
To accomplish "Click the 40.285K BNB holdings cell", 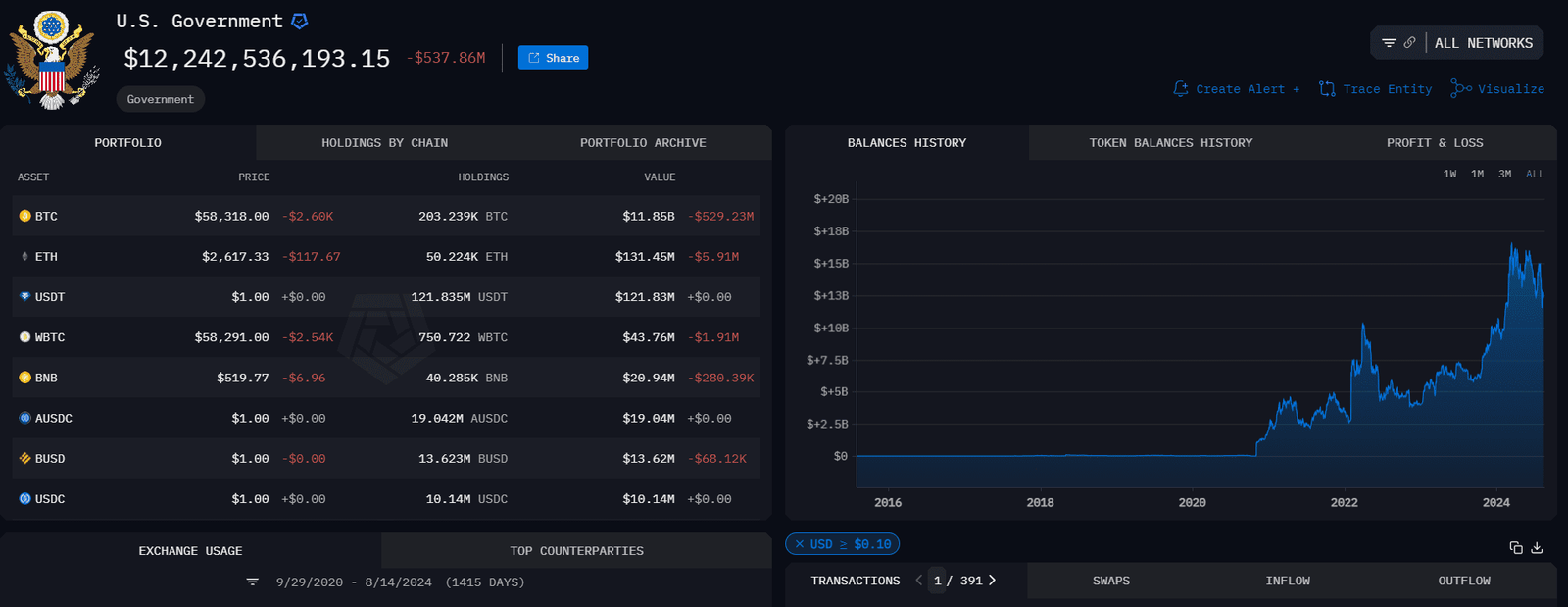I will tap(466, 377).
